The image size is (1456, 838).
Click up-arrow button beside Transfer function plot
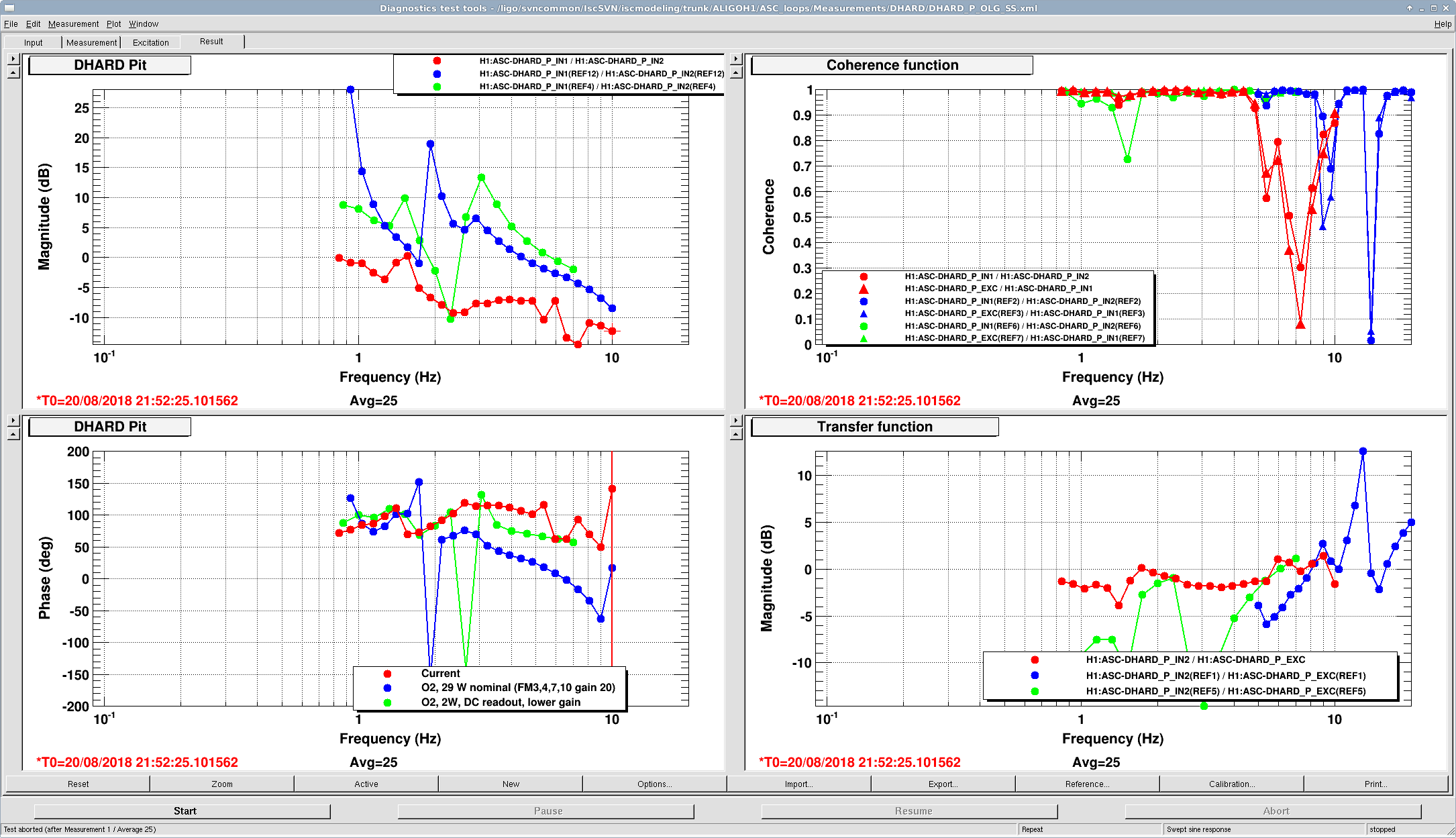[x=736, y=434]
